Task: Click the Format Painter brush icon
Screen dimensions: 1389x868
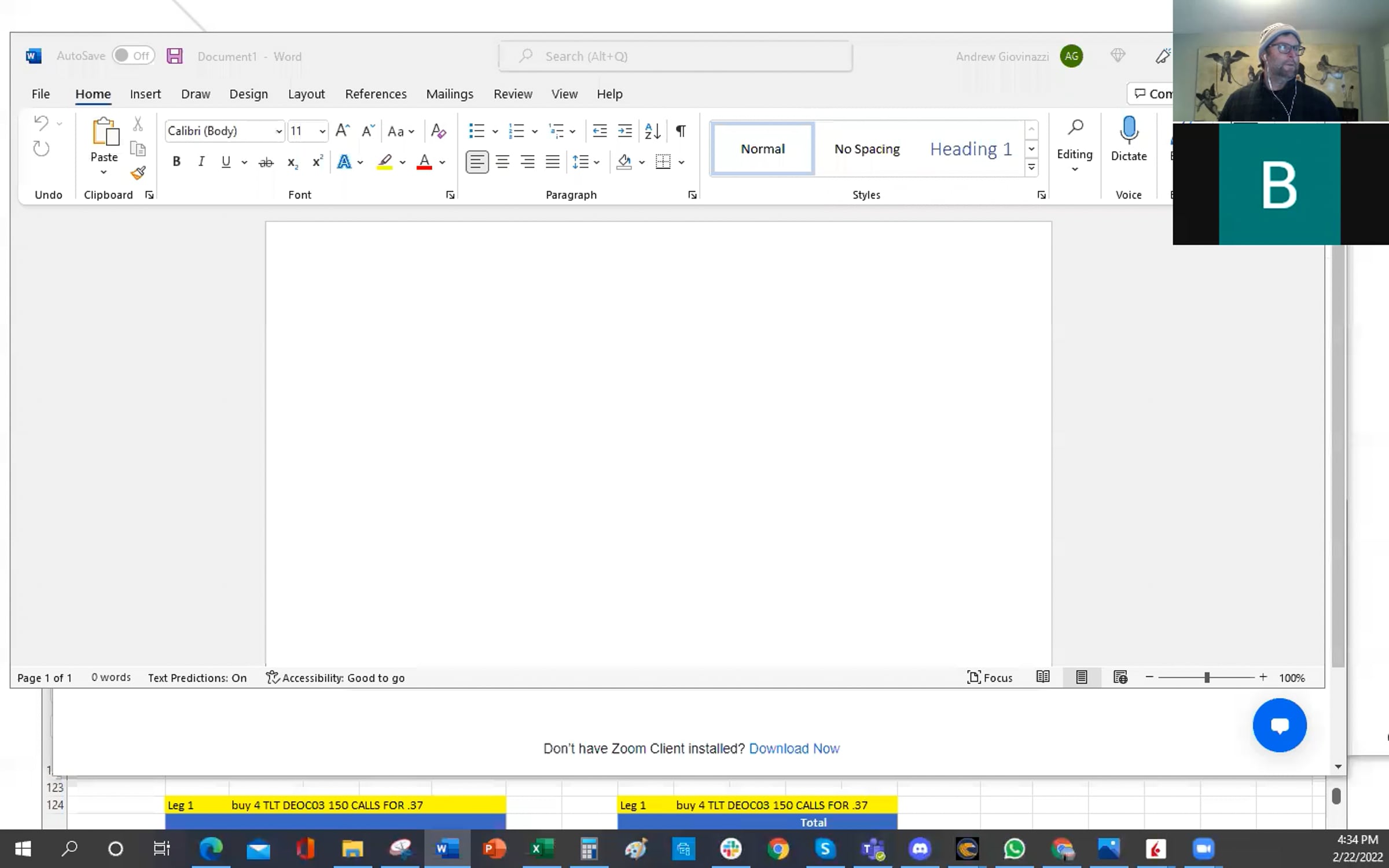Action: click(x=138, y=172)
